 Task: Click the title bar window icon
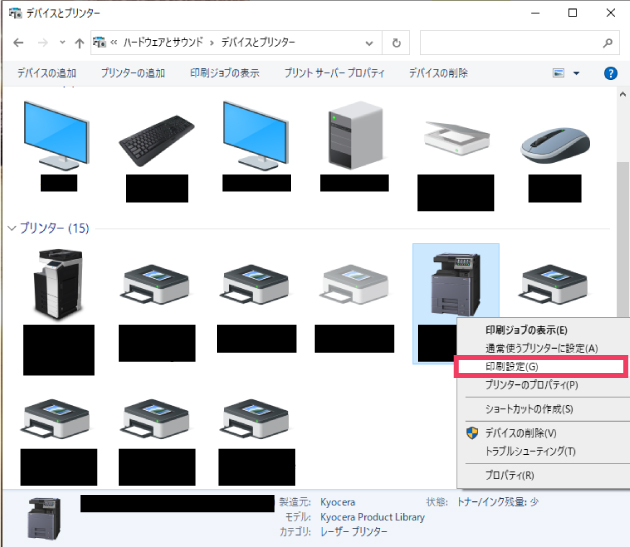coord(15,13)
